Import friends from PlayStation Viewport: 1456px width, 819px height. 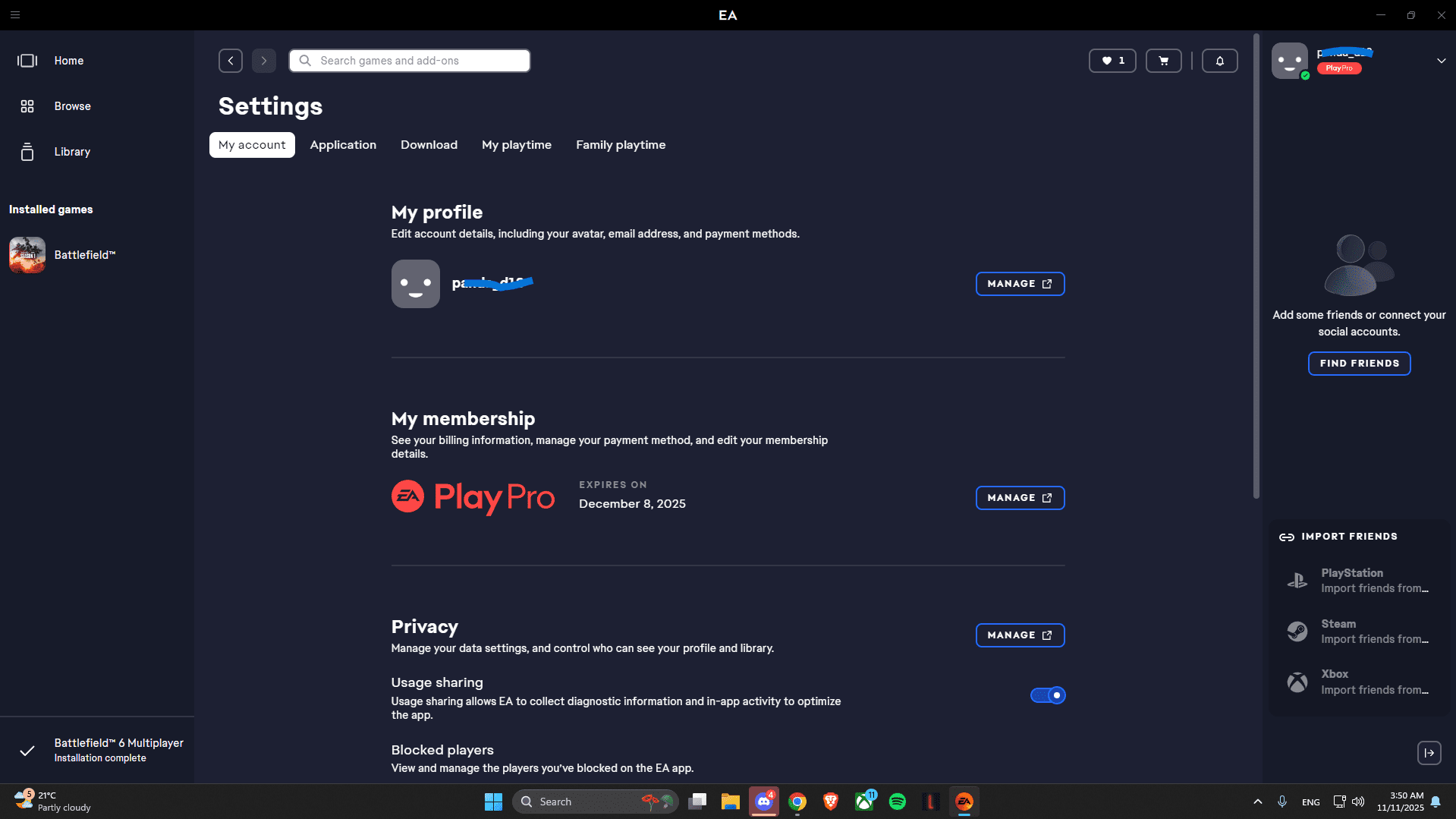click(1358, 581)
